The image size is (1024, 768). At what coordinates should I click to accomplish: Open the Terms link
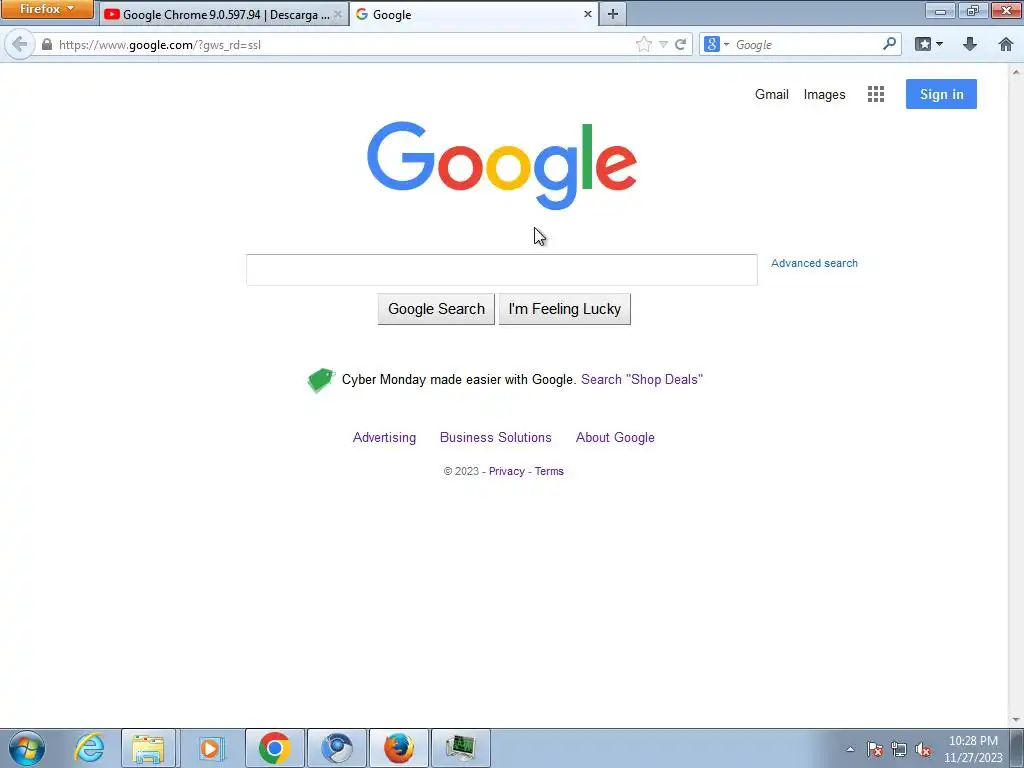coord(549,472)
